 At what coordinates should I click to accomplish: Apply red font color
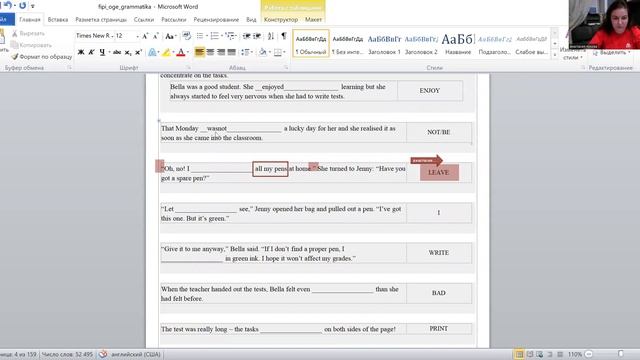pyautogui.click(x=181, y=52)
